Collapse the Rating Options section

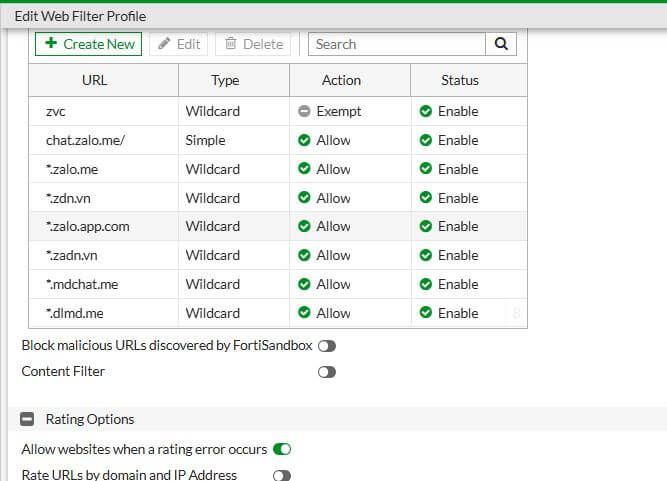[x=27, y=419]
